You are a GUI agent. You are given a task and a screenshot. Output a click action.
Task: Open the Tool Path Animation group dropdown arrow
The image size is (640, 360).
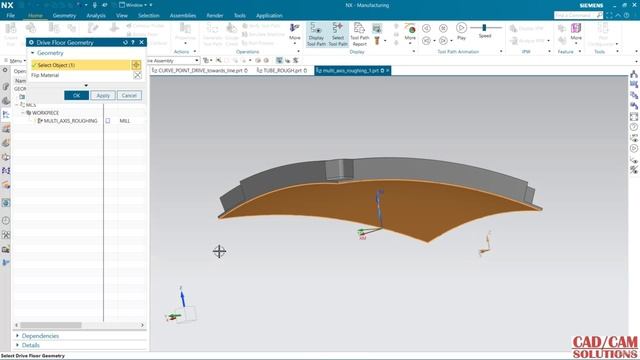501,51
